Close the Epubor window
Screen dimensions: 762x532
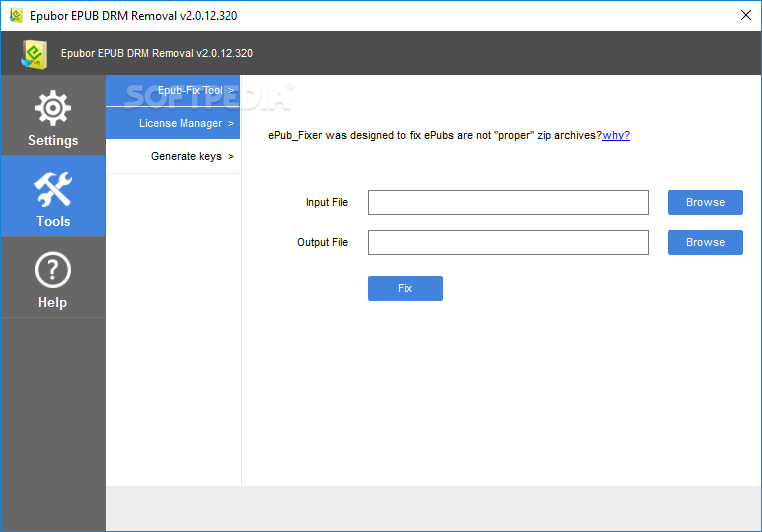pyautogui.click(x=745, y=15)
